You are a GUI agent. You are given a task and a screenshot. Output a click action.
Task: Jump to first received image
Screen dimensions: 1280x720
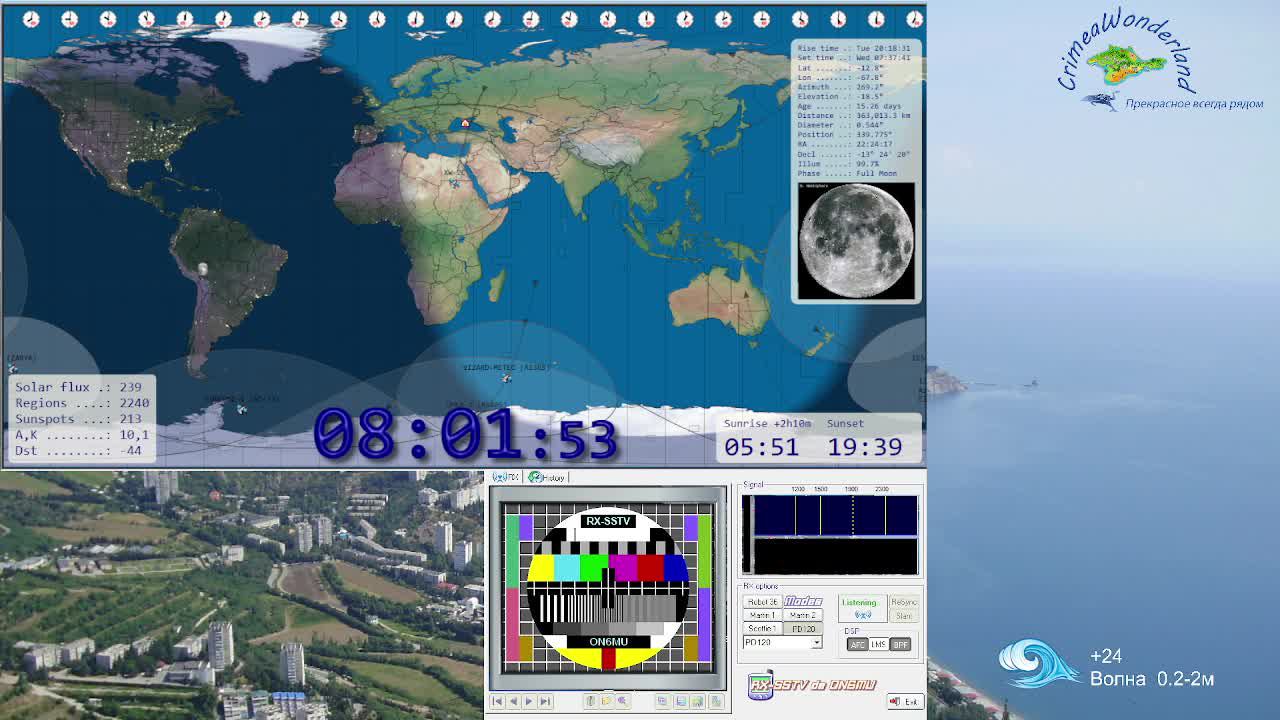(x=497, y=701)
